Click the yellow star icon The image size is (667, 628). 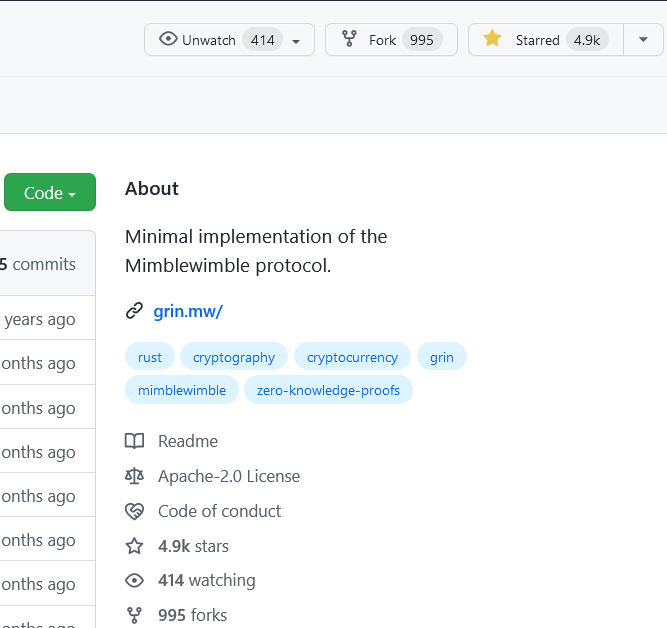[x=492, y=38]
